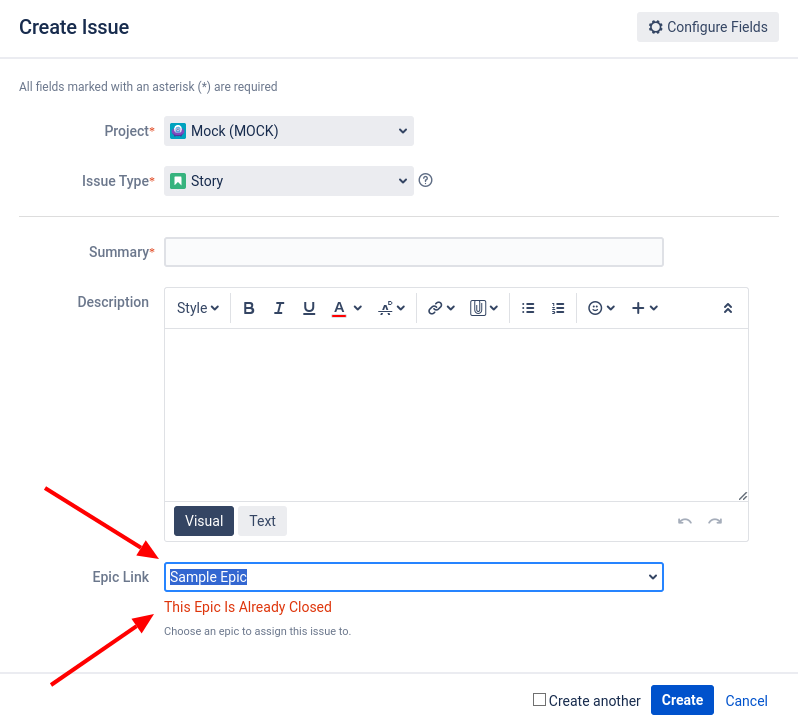Open the link insertion tool

point(441,308)
